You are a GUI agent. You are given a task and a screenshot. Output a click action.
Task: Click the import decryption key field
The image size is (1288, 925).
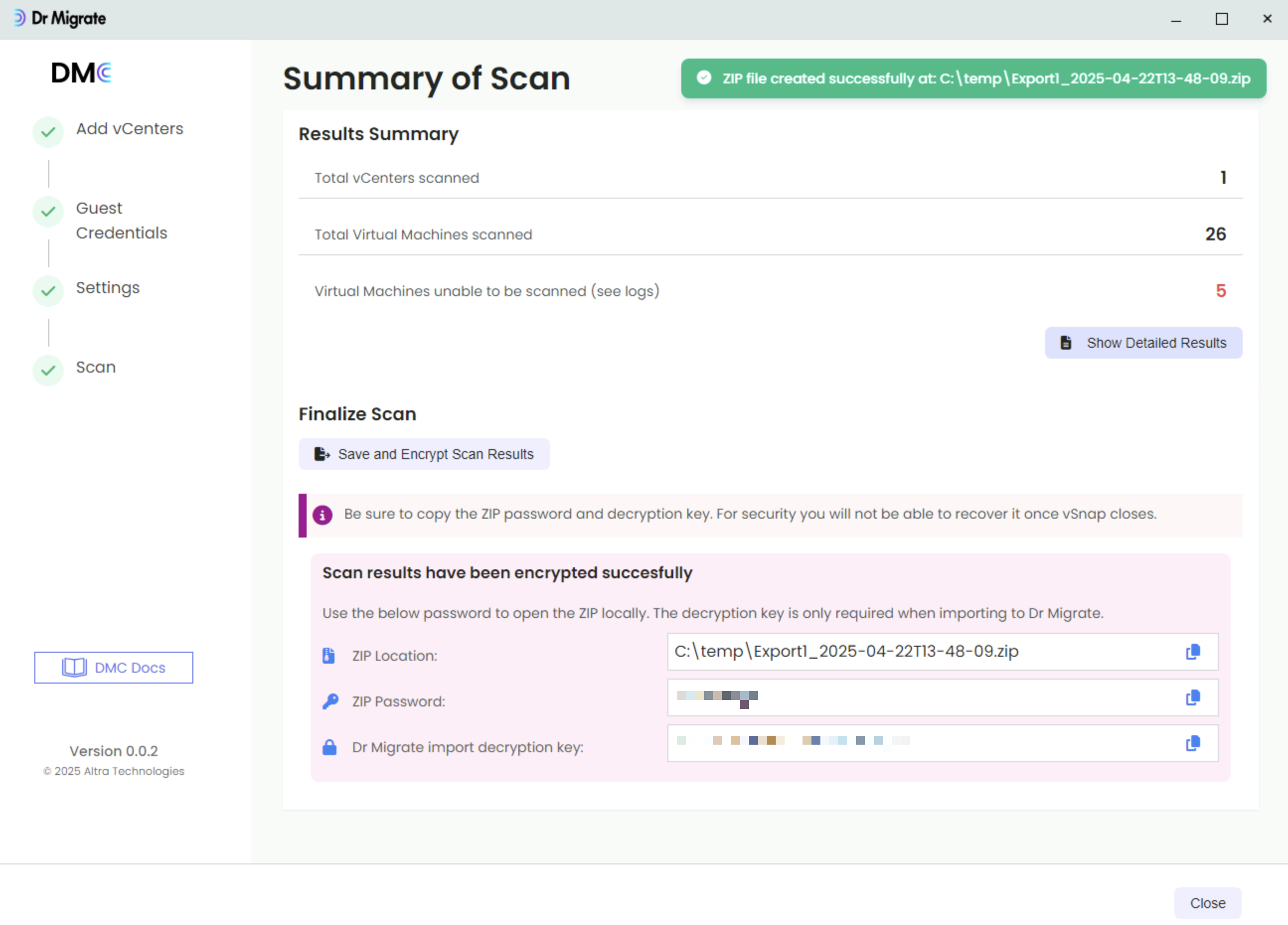click(943, 743)
